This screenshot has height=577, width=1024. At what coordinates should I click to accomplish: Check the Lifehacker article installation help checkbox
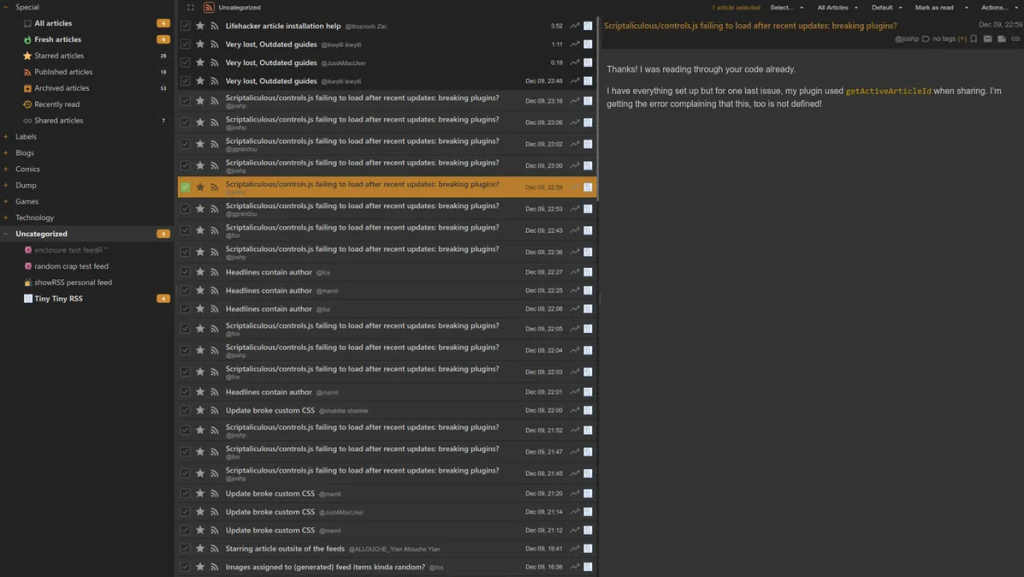pos(185,26)
